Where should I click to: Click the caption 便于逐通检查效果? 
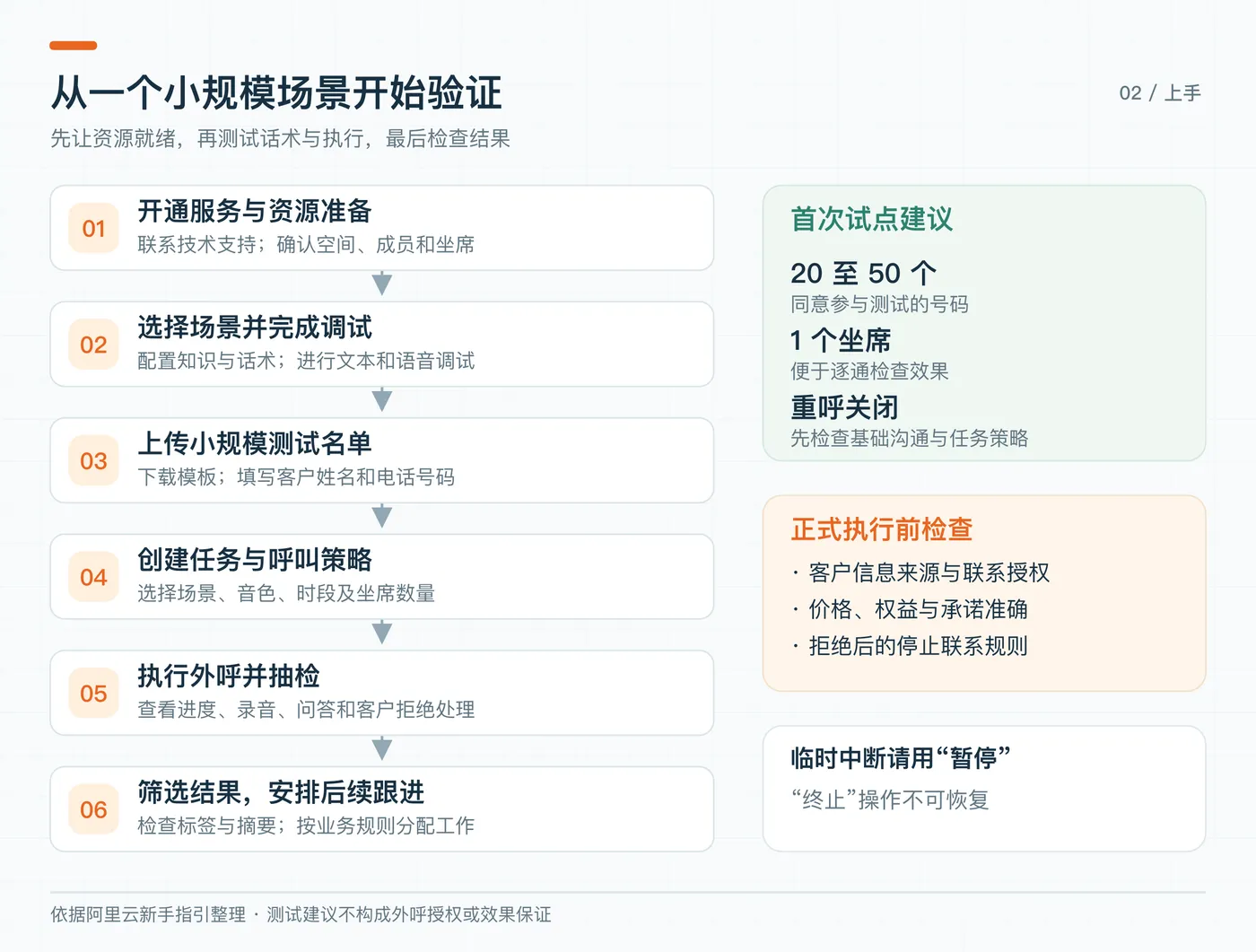point(869,371)
